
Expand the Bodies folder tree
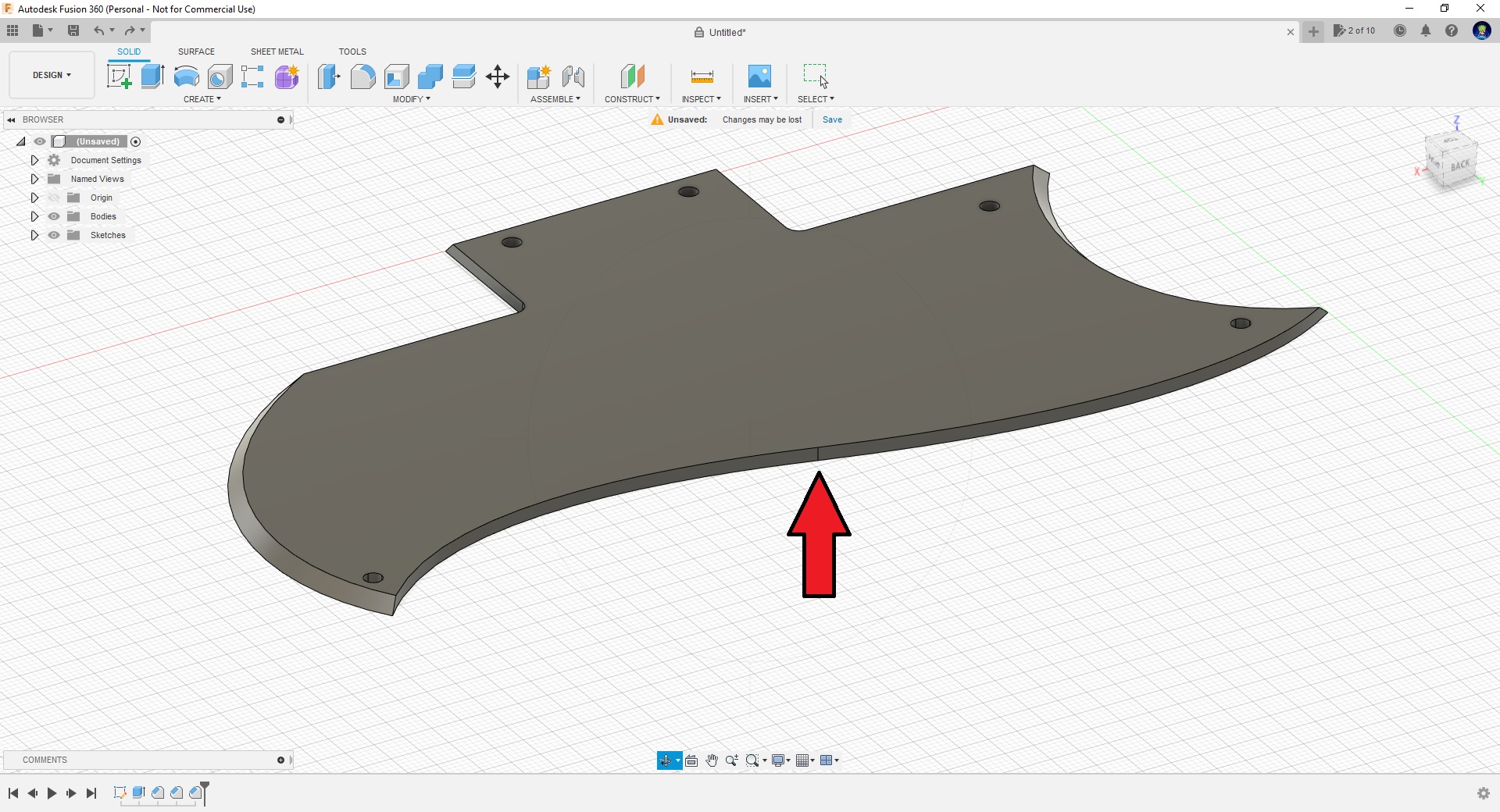(x=34, y=216)
